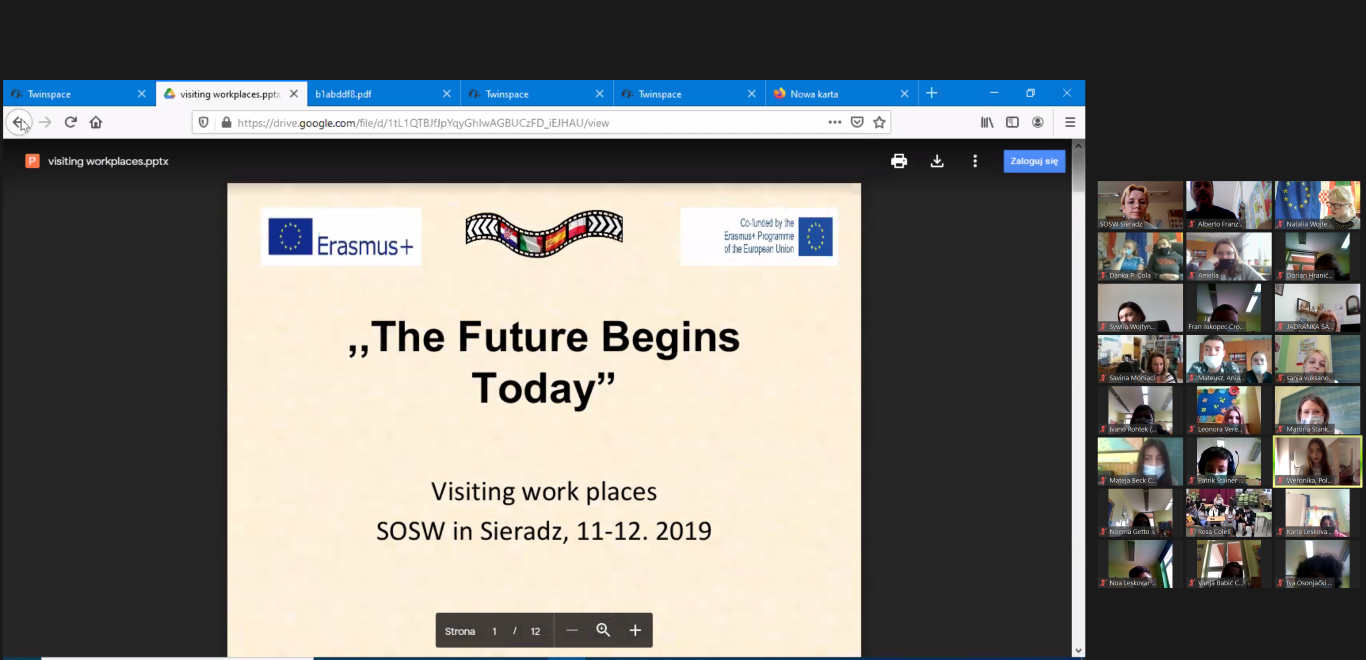The width and height of the screenshot is (1366, 660).
Task: Bookmark this page with the star icon
Action: 879,122
